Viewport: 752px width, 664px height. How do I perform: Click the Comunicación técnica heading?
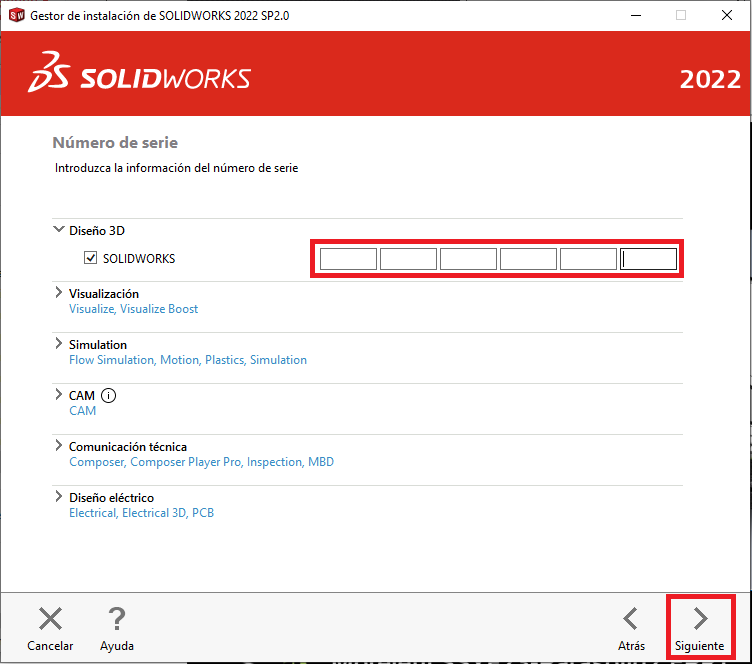[128, 447]
